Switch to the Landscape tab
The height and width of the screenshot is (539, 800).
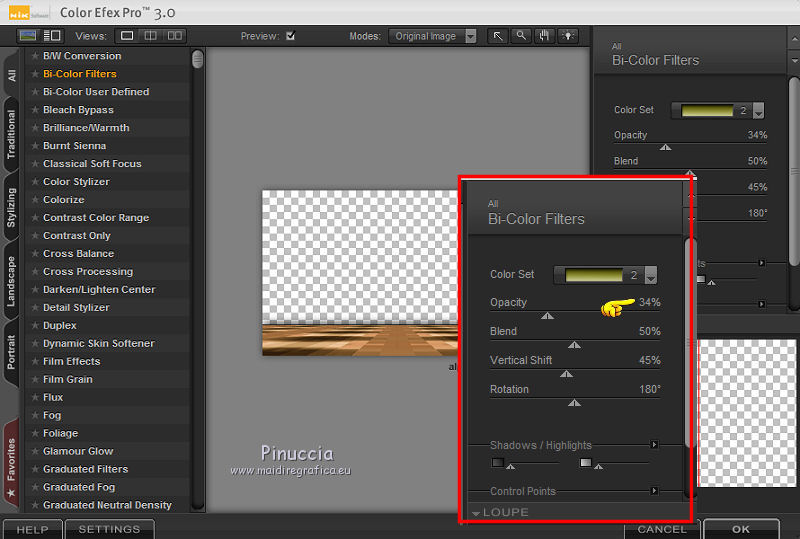[x=11, y=281]
